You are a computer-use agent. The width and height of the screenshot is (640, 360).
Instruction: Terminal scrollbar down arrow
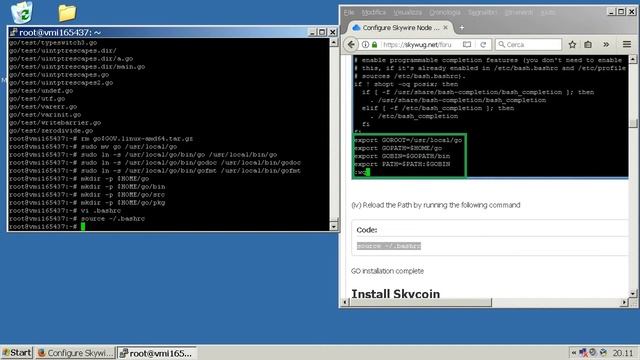tap(333, 226)
